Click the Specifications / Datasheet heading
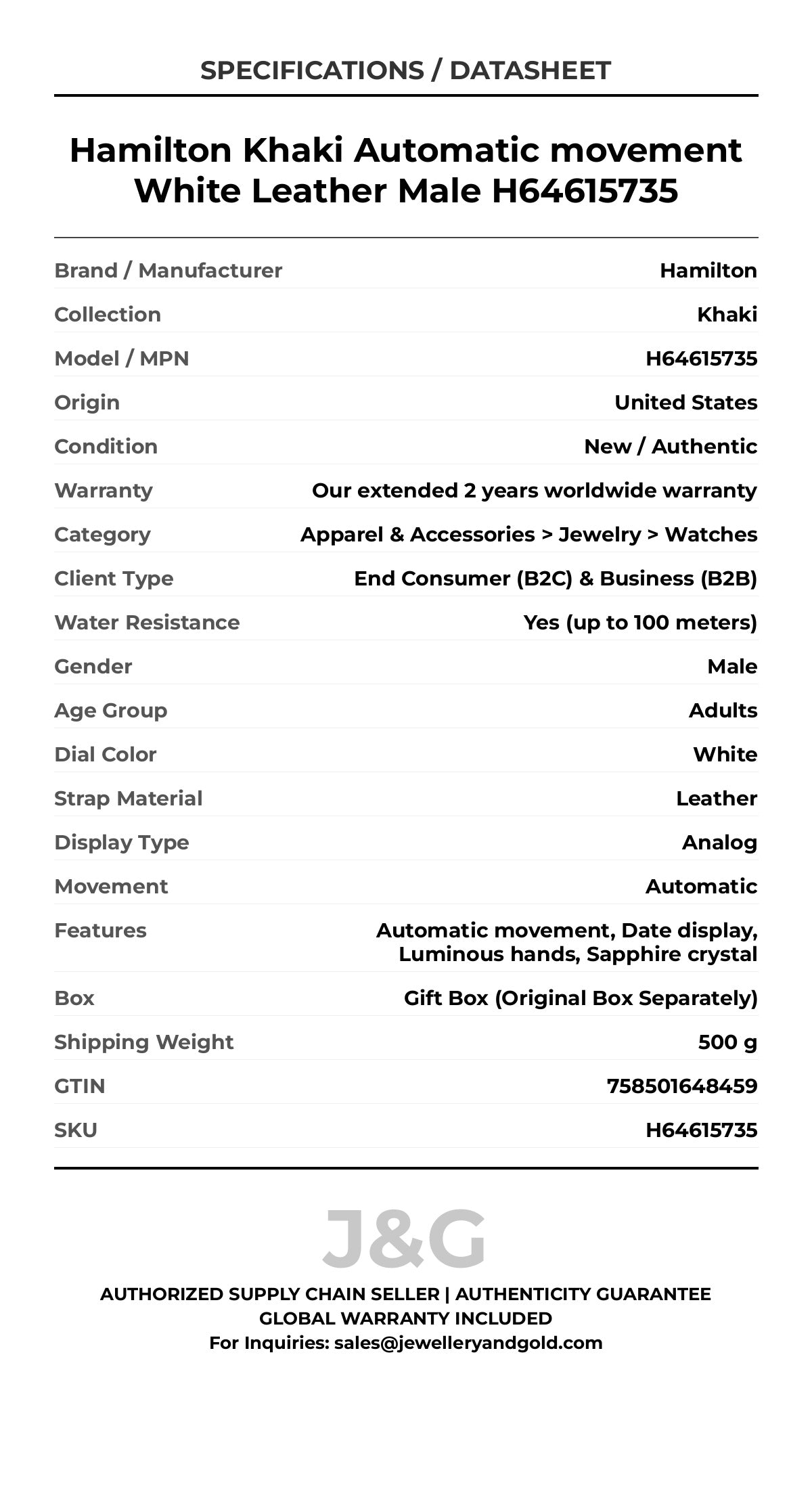This screenshot has width=812, height=1489. pos(405,70)
